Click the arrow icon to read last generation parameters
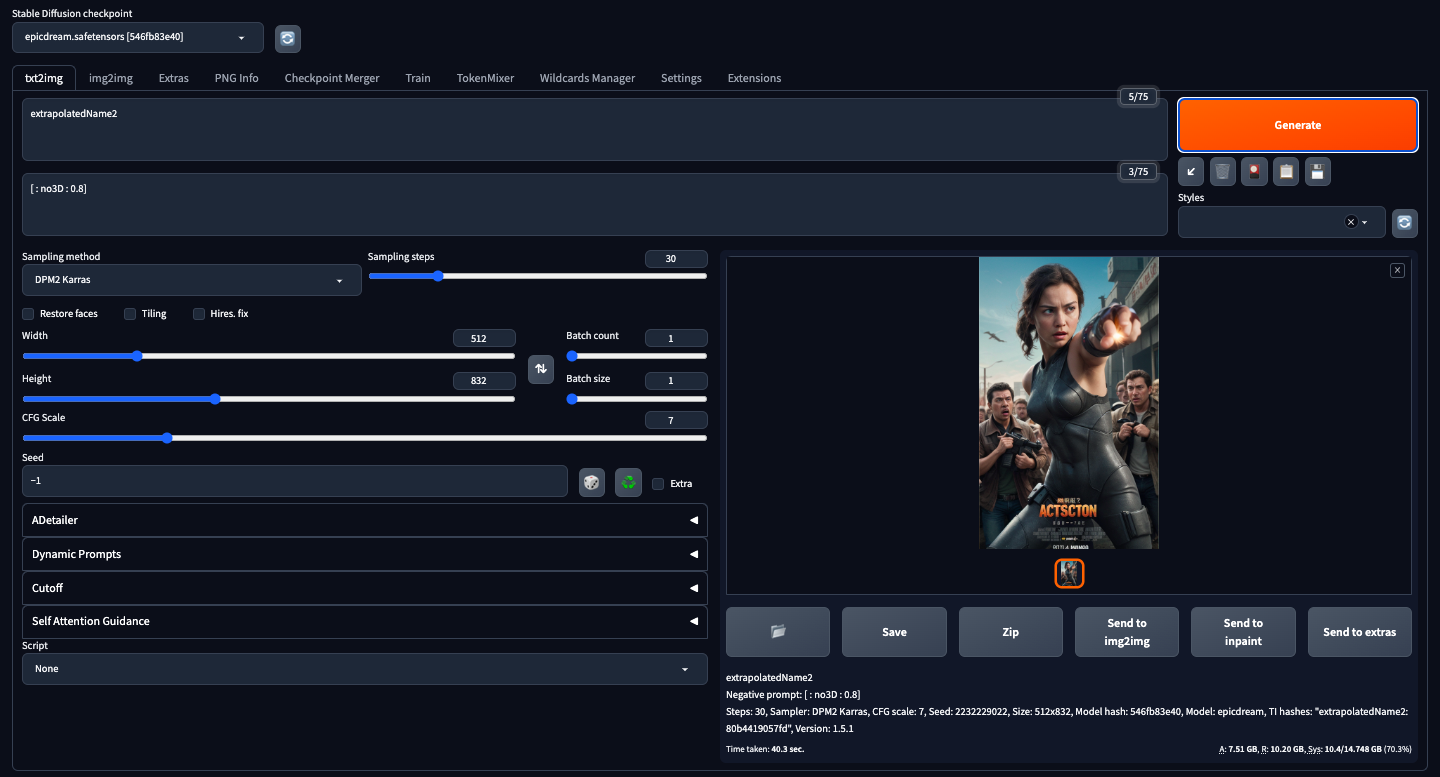The width and height of the screenshot is (1440, 777). pos(1191,172)
